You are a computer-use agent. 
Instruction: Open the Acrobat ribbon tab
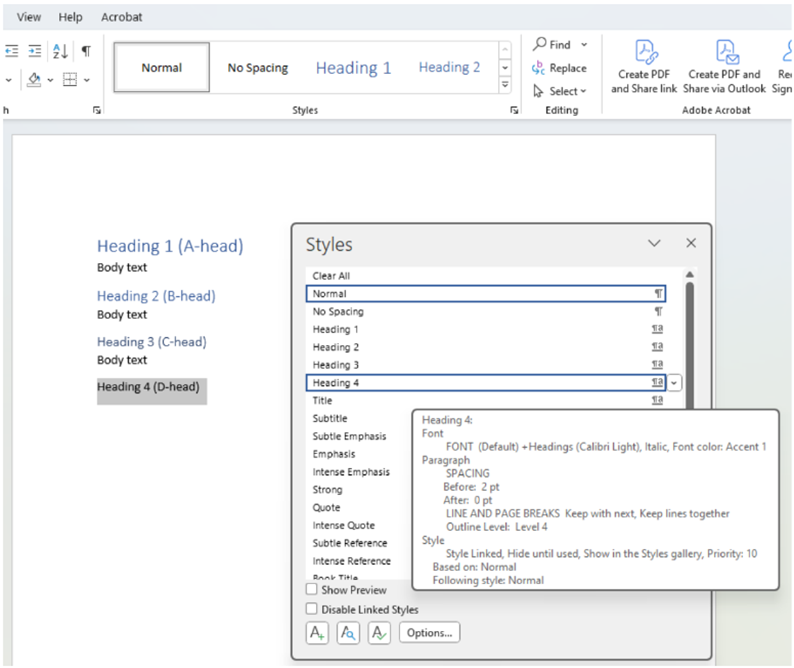click(122, 17)
